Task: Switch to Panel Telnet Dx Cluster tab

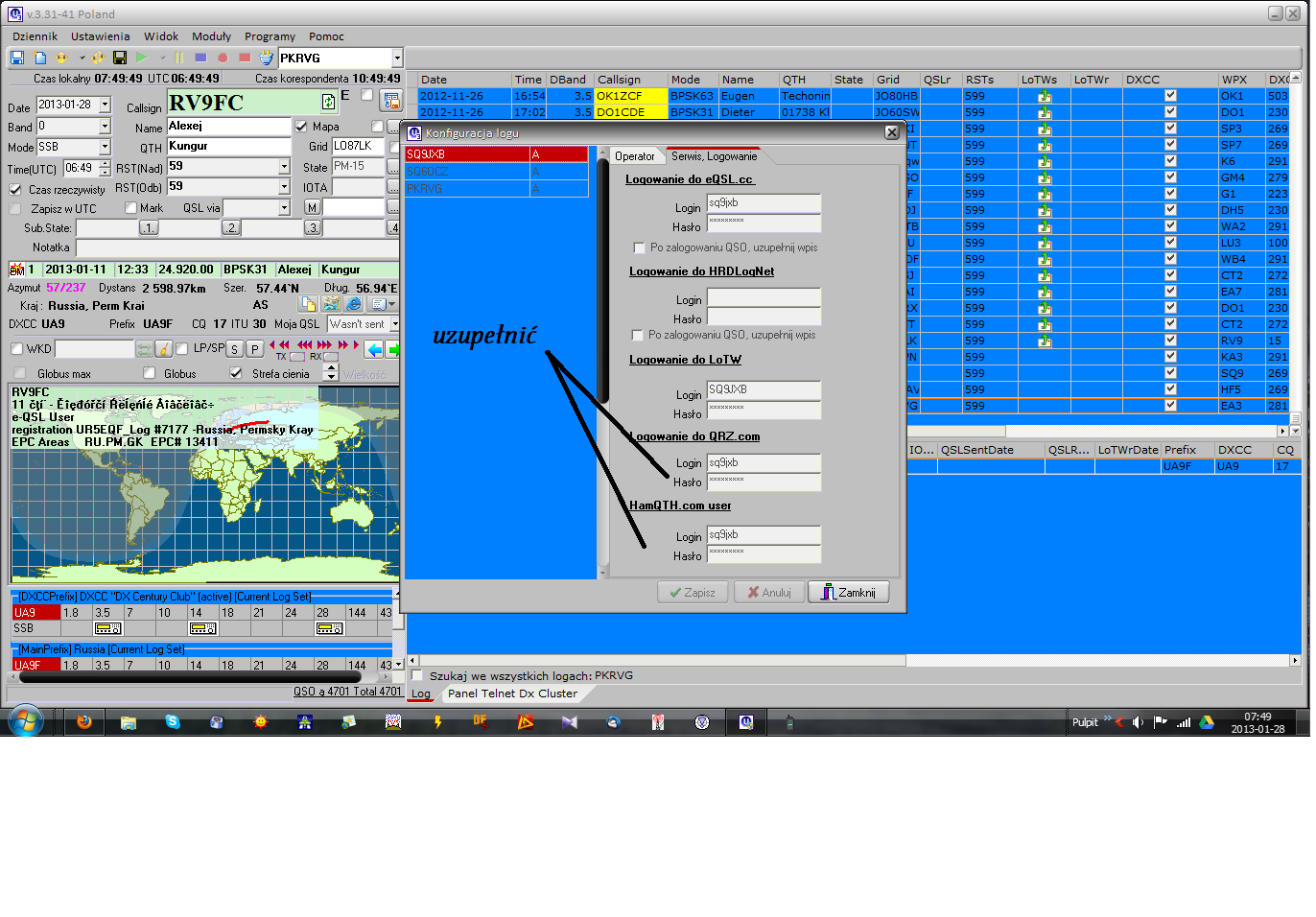Action: point(512,694)
